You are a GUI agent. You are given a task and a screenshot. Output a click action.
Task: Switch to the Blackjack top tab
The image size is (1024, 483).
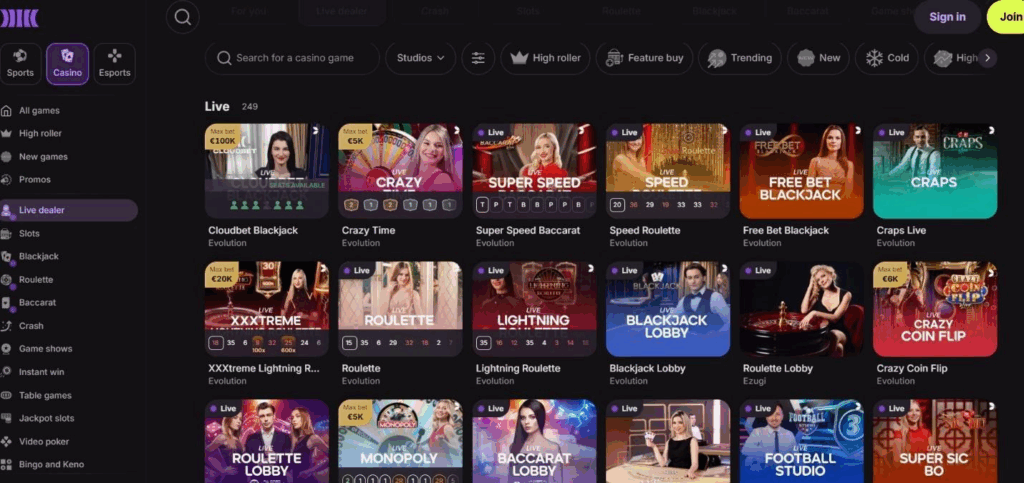click(714, 12)
